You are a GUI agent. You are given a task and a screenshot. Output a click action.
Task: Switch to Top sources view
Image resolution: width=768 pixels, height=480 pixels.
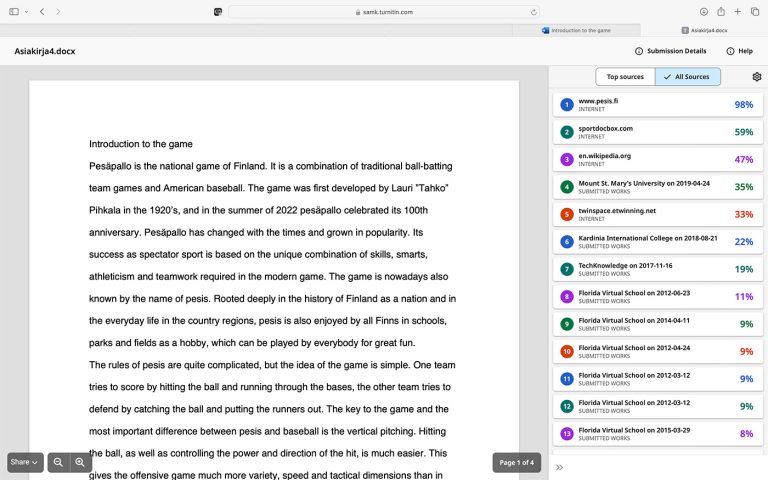coord(625,77)
